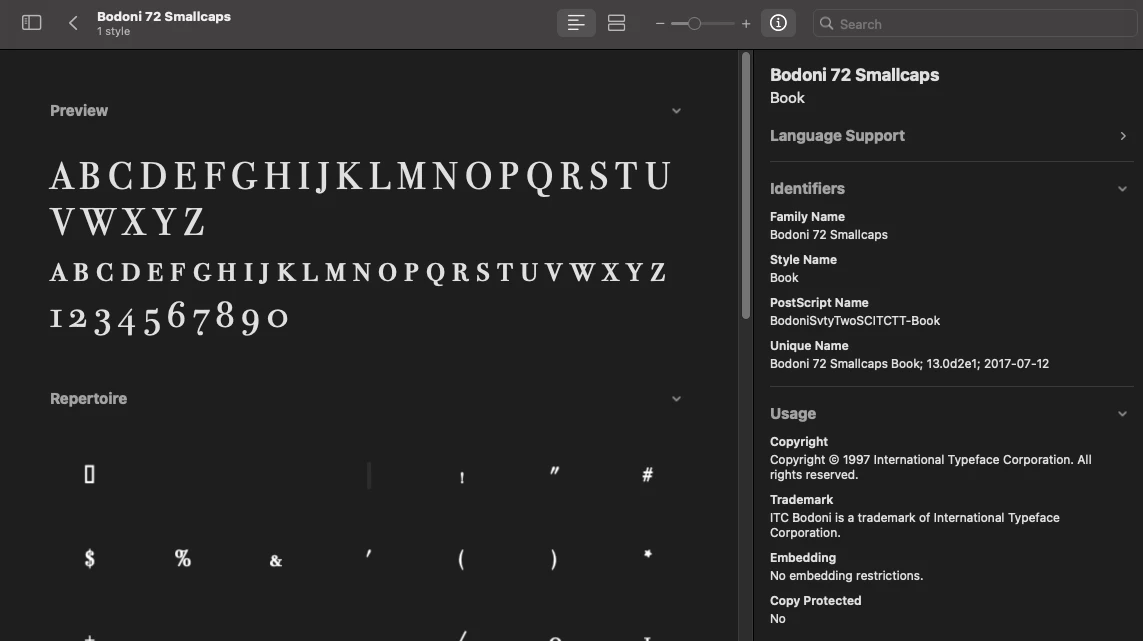Click the ITC Bodoni trademark text
Image resolution: width=1143 pixels, height=641 pixels.
[915, 525]
